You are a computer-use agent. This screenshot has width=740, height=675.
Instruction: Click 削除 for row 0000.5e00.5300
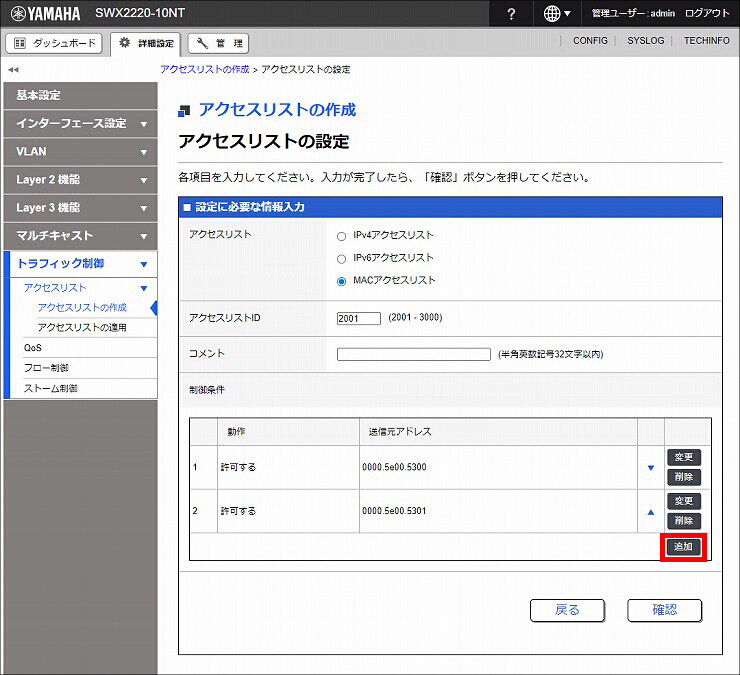[684, 477]
